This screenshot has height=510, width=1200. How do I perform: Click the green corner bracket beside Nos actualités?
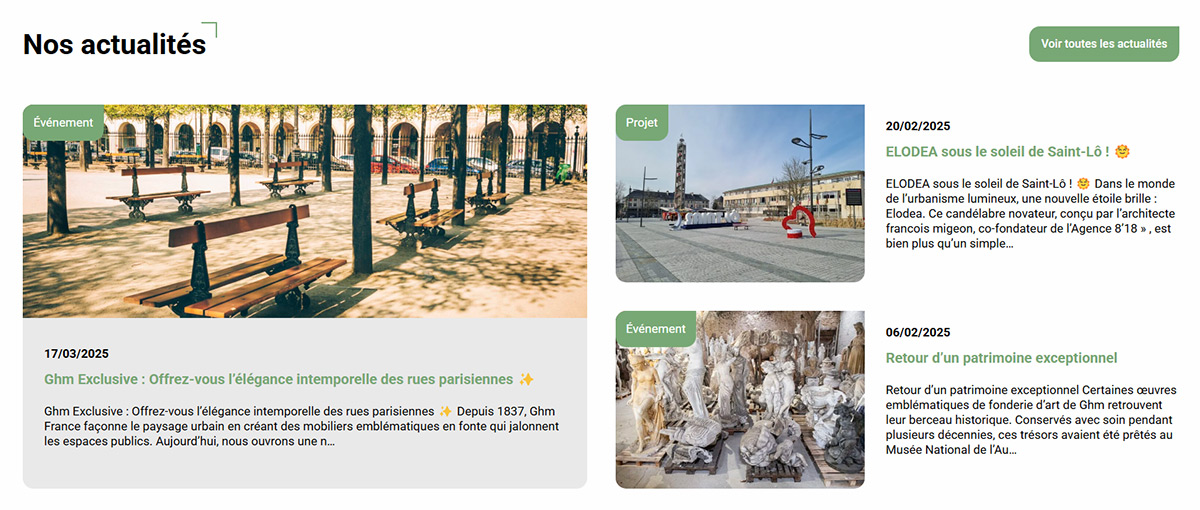pos(209,30)
